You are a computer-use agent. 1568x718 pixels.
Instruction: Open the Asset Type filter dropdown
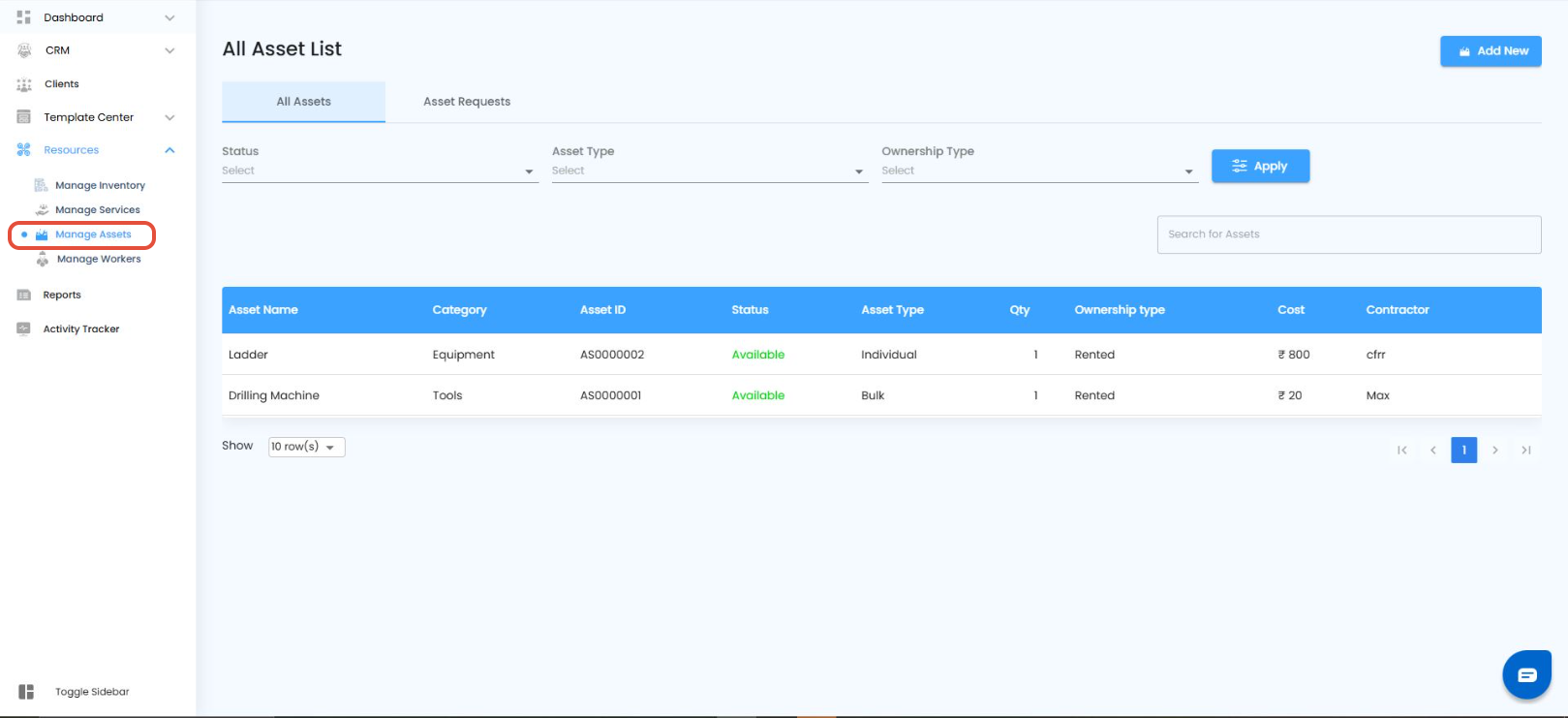click(x=710, y=172)
